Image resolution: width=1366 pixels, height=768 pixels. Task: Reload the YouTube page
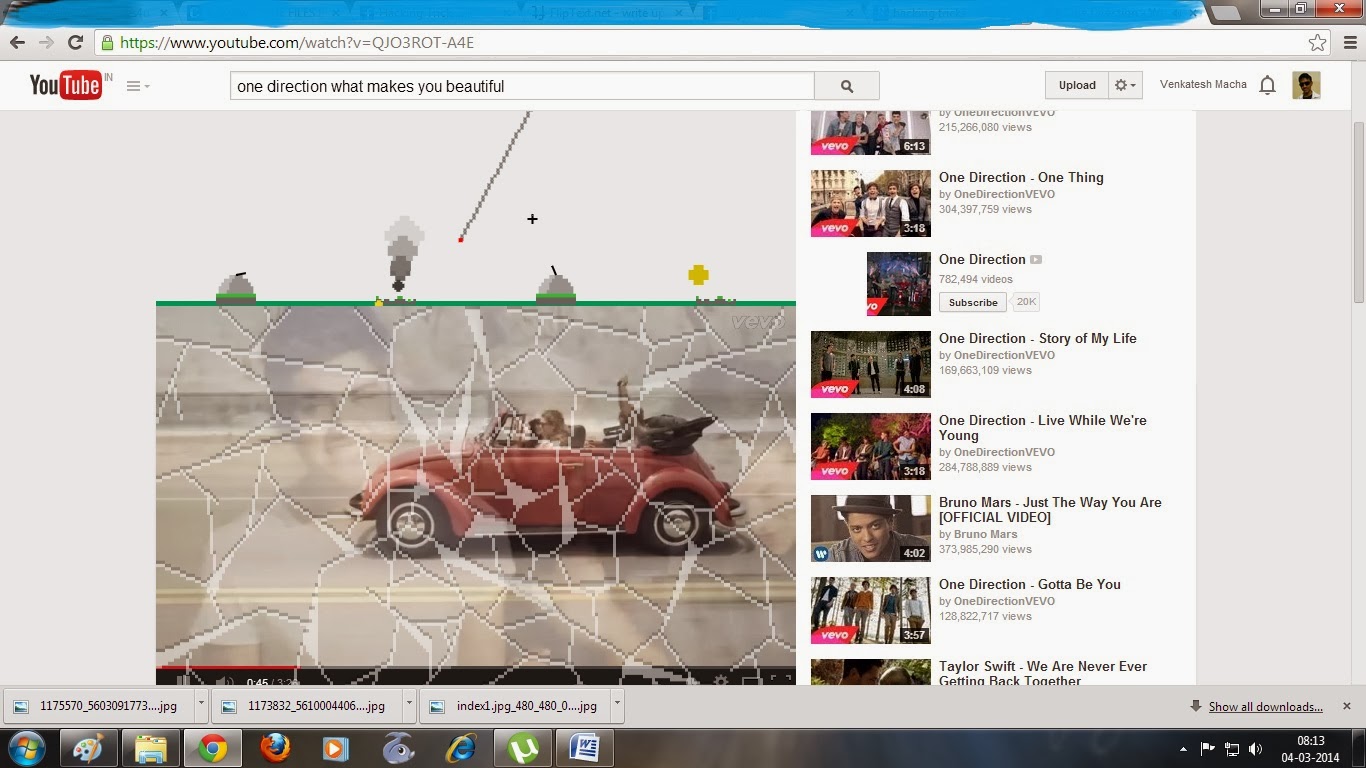pos(75,43)
